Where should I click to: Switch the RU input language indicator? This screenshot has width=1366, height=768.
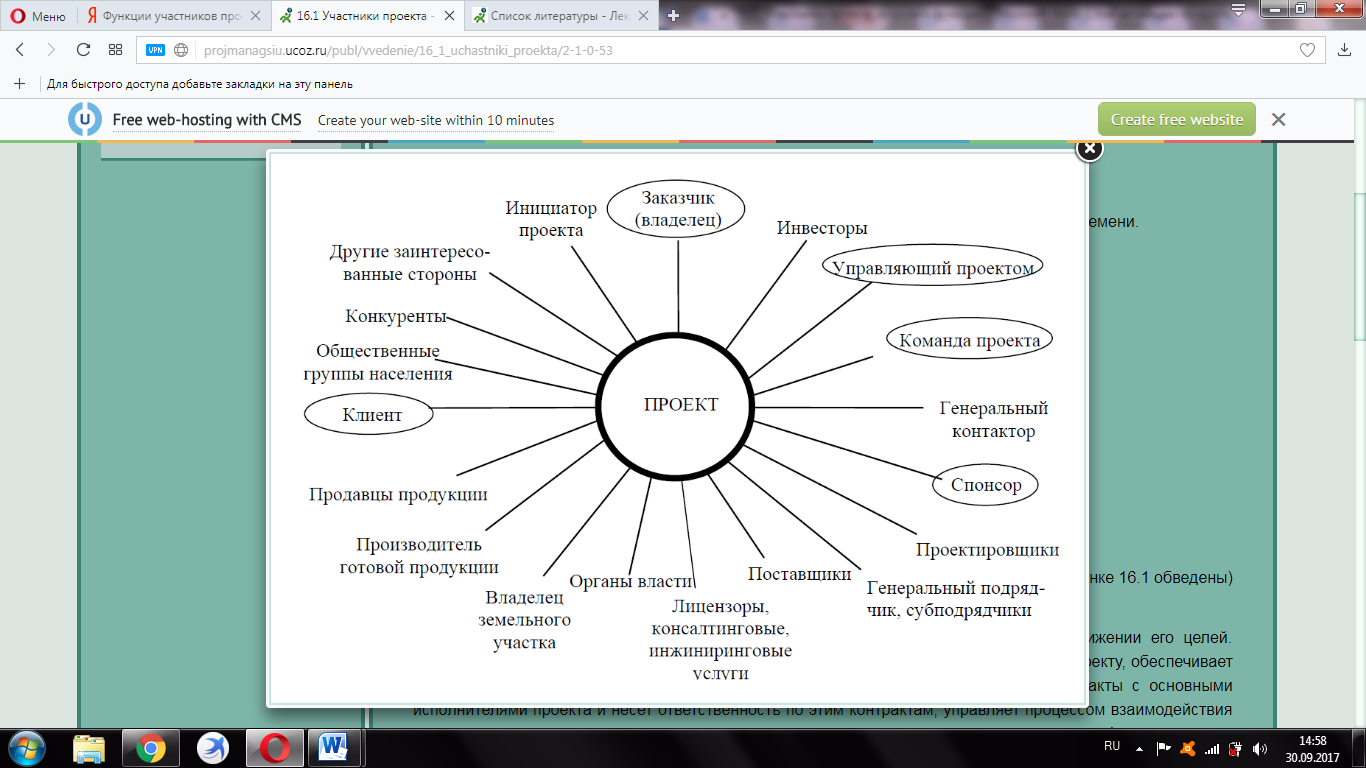pos(1112,747)
